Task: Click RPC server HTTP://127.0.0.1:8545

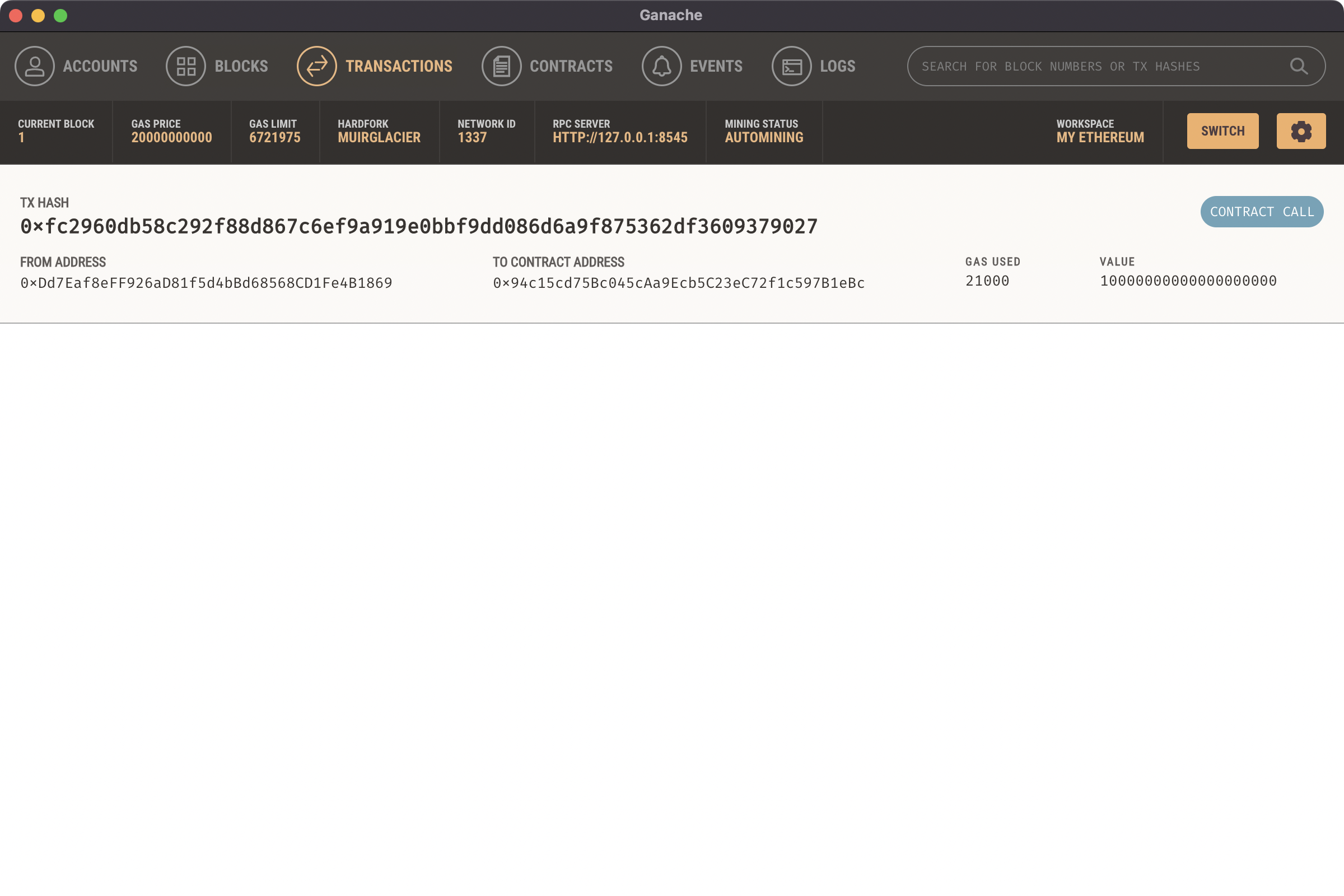Action: click(x=620, y=138)
